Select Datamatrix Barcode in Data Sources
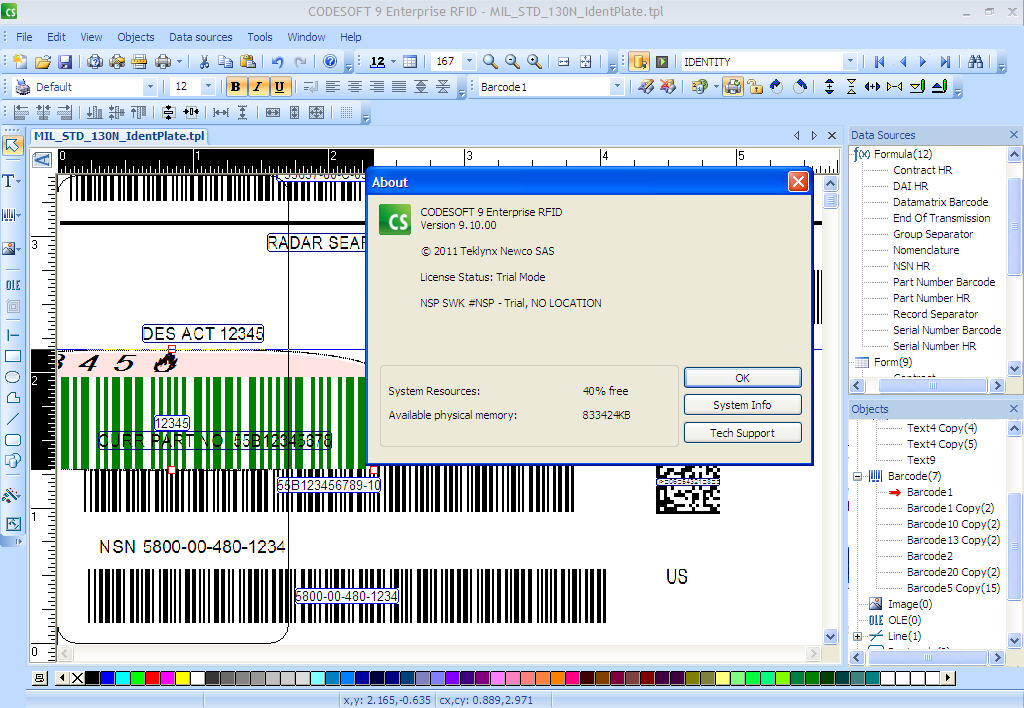 (x=940, y=202)
